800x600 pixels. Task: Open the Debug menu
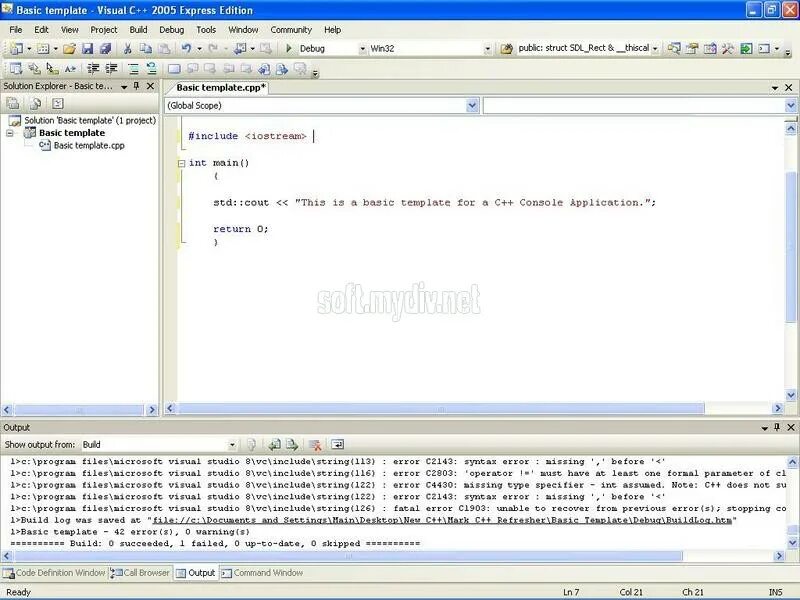(171, 30)
